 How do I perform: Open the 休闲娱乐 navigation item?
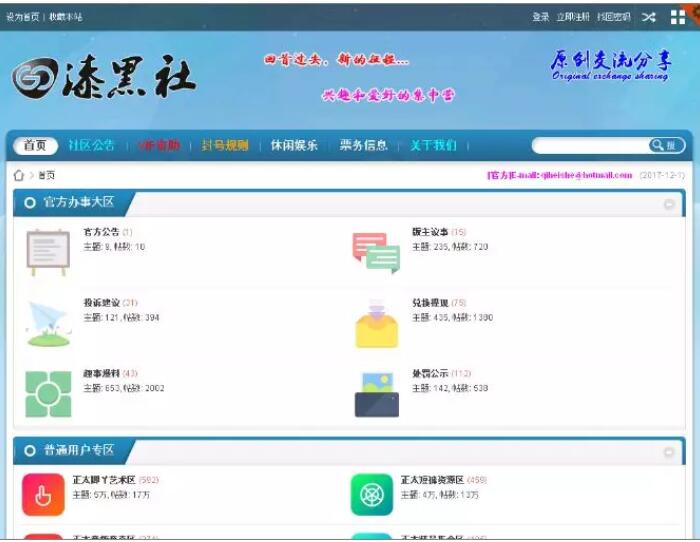point(294,145)
